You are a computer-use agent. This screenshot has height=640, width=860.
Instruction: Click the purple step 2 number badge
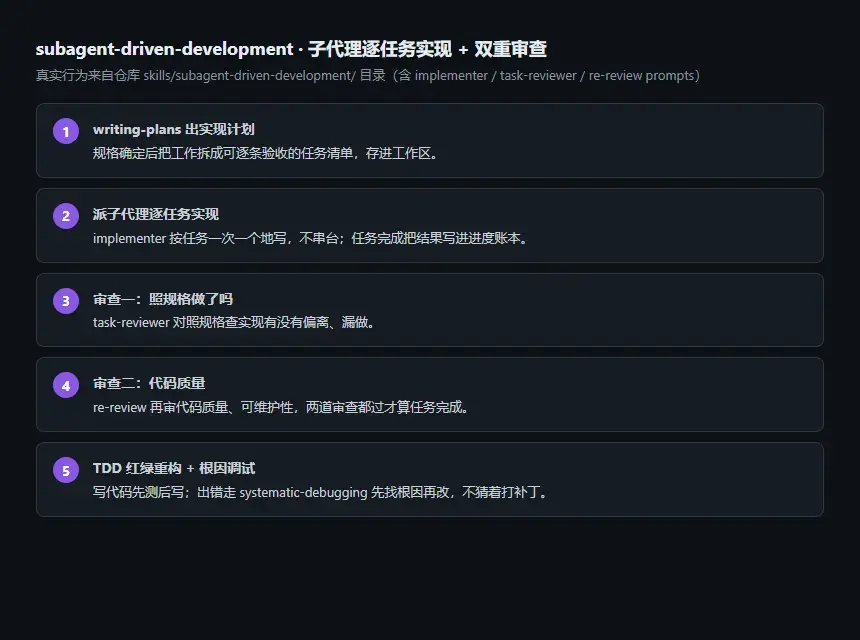(x=66, y=216)
